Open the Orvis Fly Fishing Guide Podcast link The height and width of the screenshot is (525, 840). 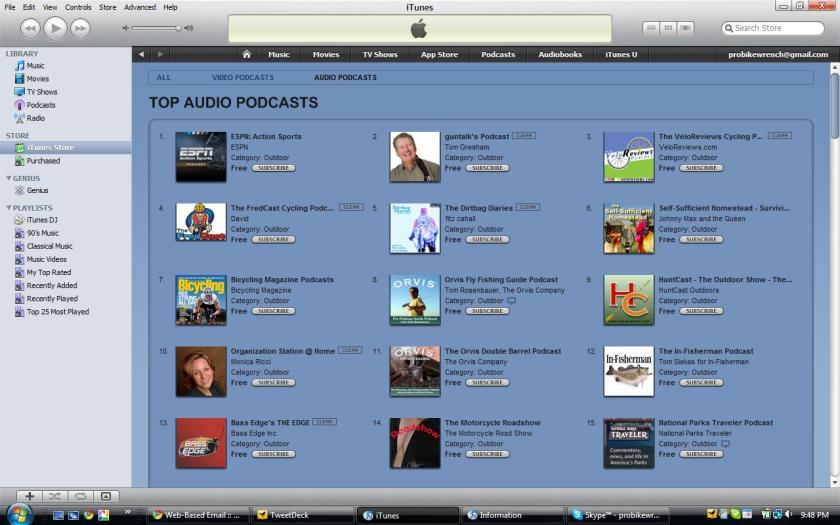[501, 280]
